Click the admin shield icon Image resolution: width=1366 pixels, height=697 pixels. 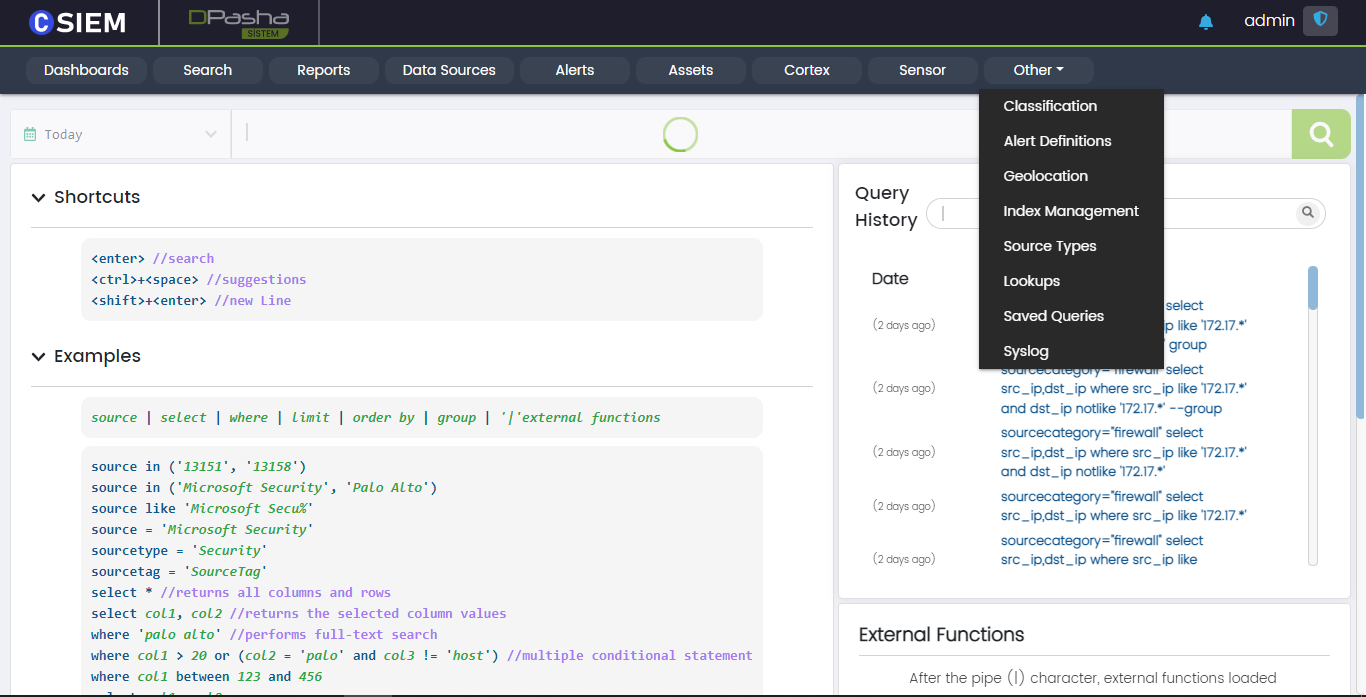click(x=1320, y=21)
